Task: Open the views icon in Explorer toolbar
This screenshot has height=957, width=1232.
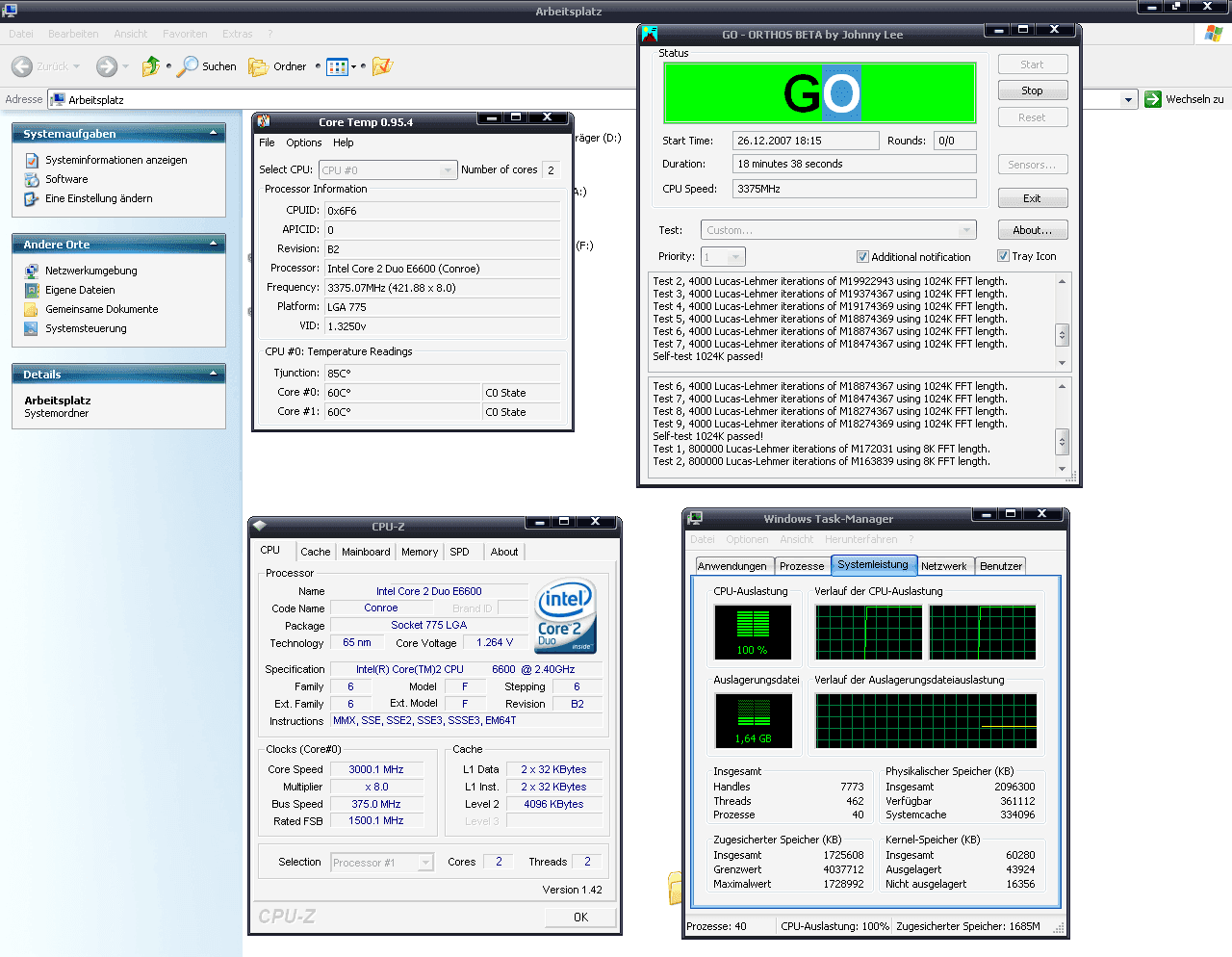Action: click(337, 66)
